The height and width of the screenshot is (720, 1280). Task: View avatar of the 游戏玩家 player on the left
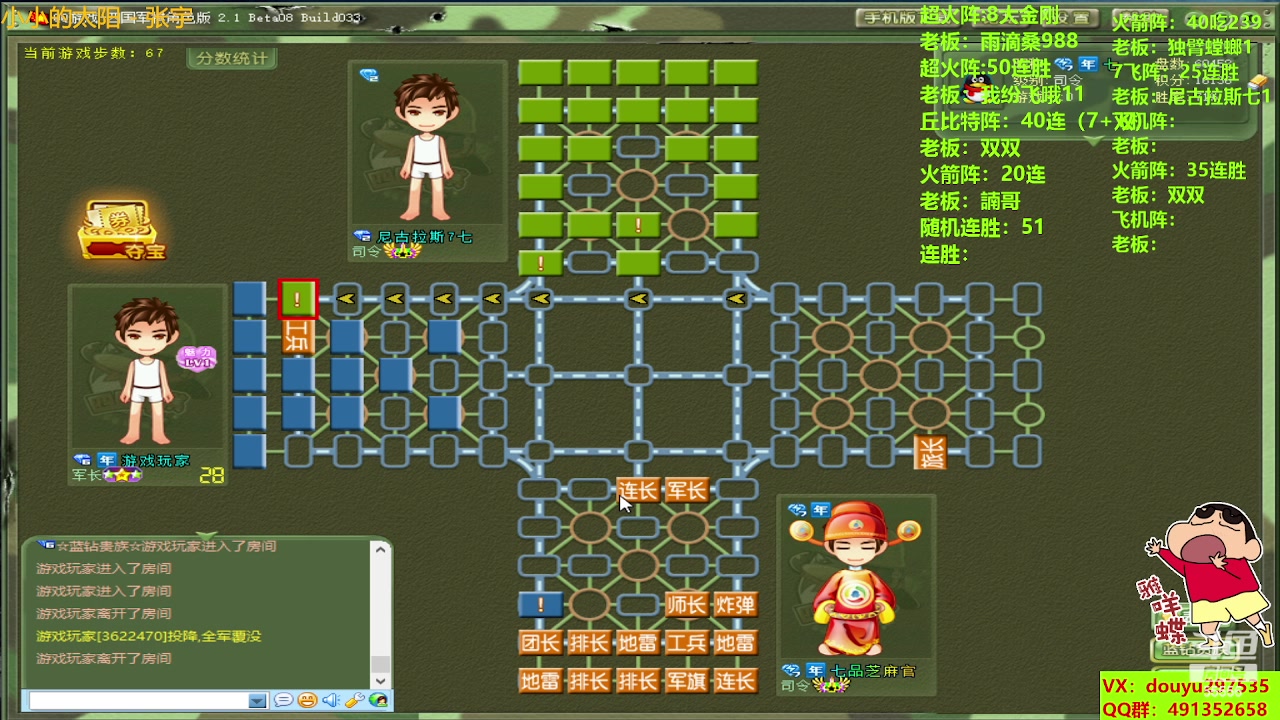(148, 370)
